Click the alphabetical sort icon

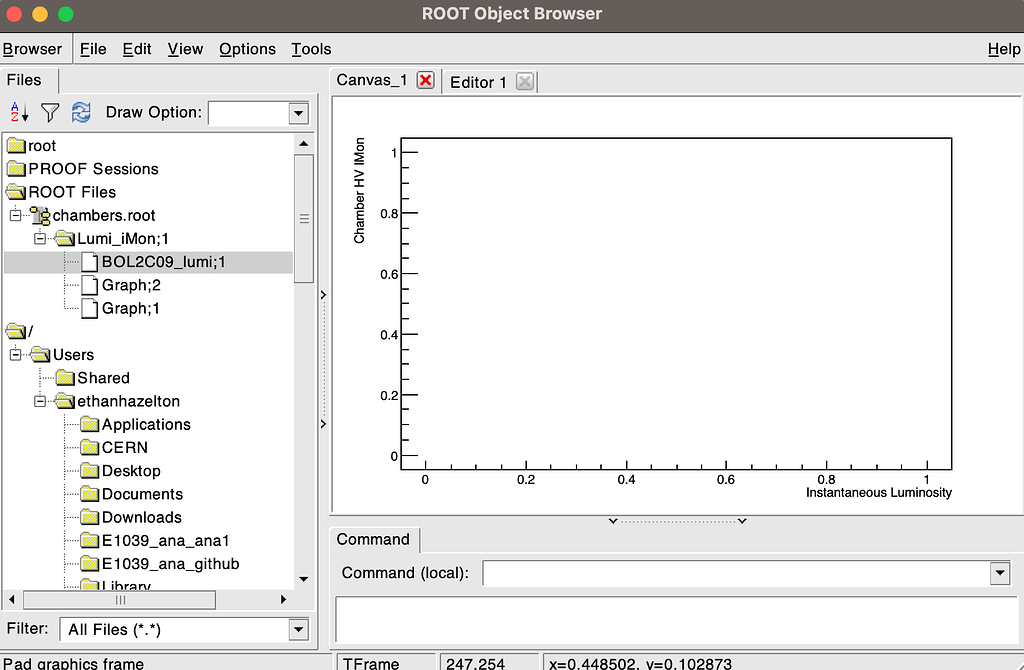point(17,112)
